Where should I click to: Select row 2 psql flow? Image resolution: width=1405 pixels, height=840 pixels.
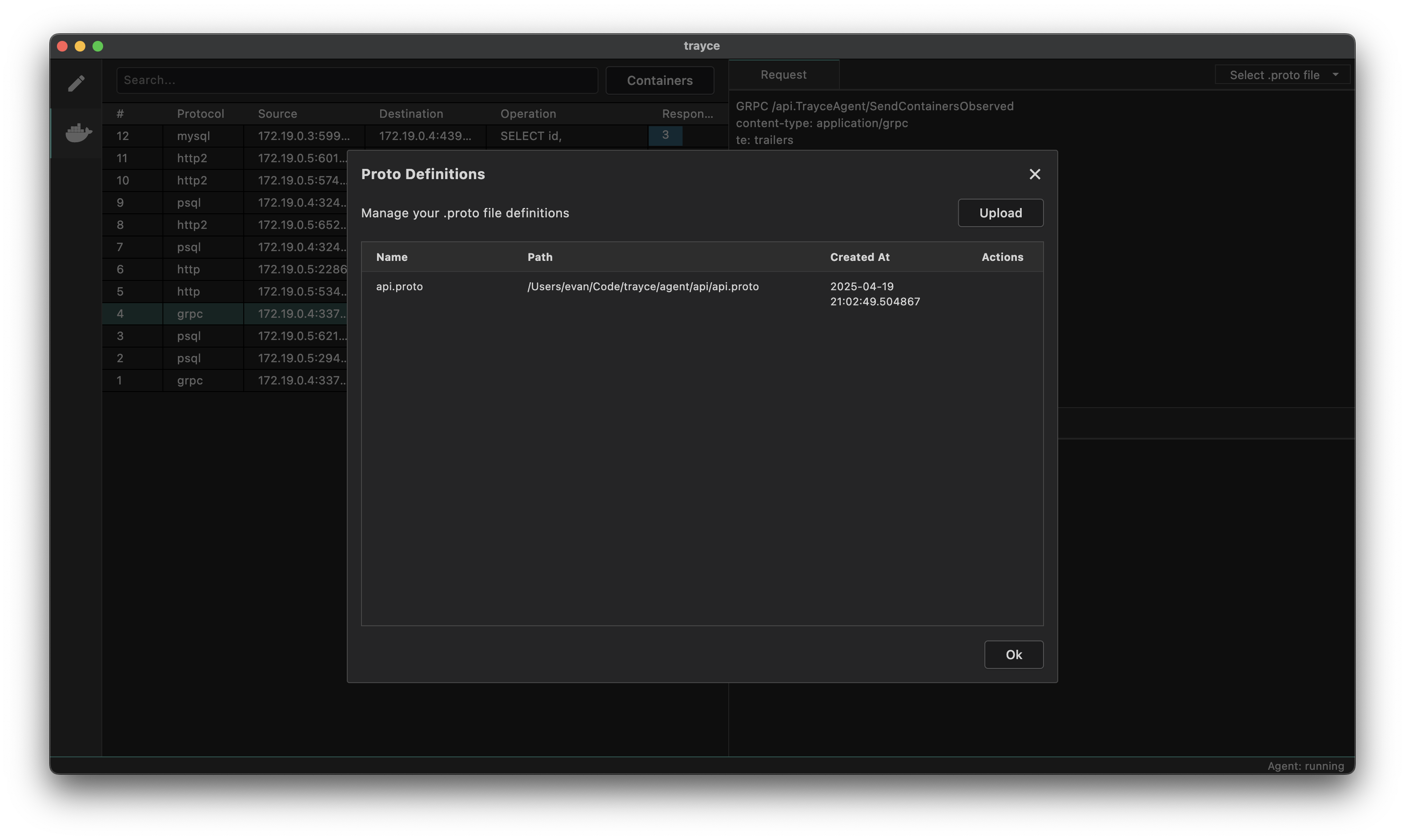point(224,358)
